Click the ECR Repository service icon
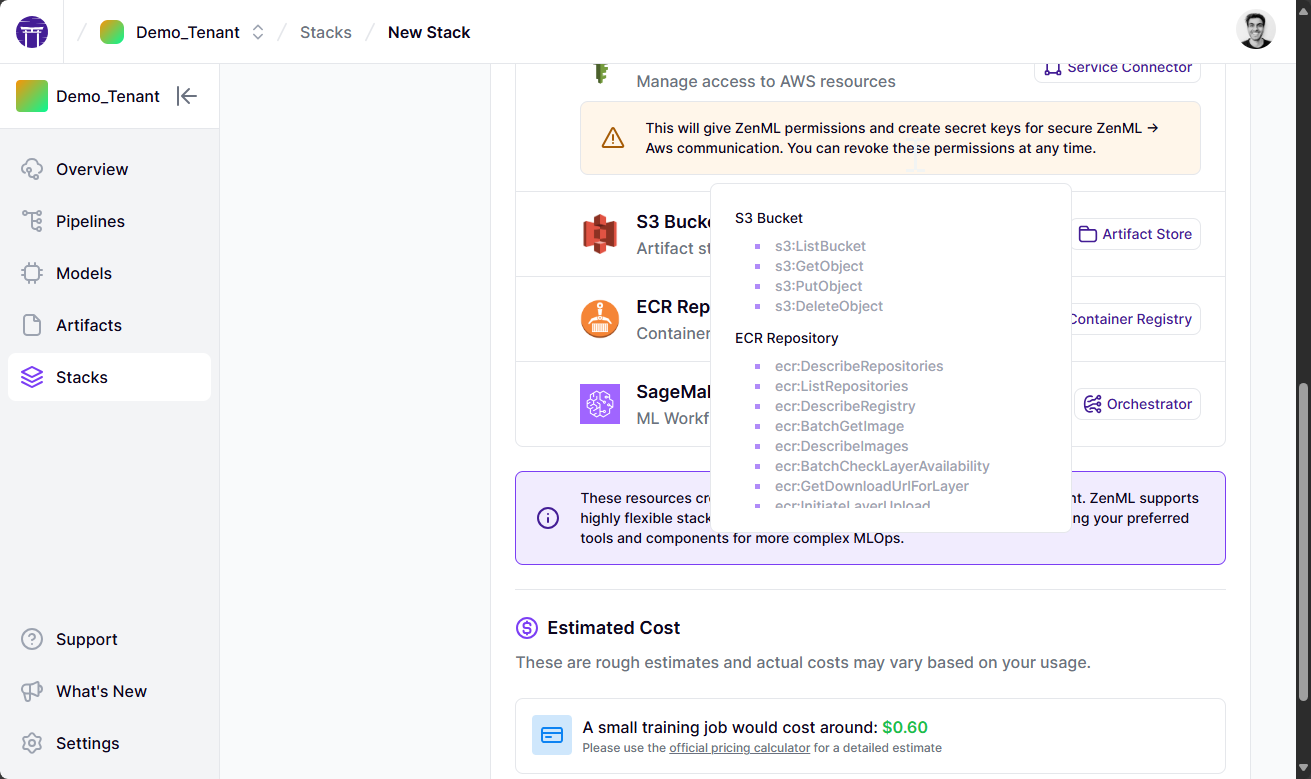 pos(599,318)
